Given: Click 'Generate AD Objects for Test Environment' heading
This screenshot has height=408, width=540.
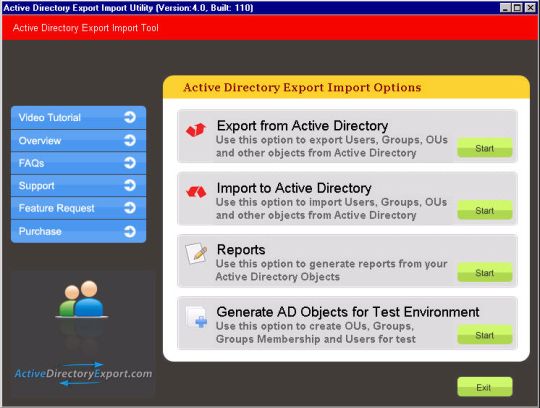Looking at the screenshot, I should tap(348, 312).
